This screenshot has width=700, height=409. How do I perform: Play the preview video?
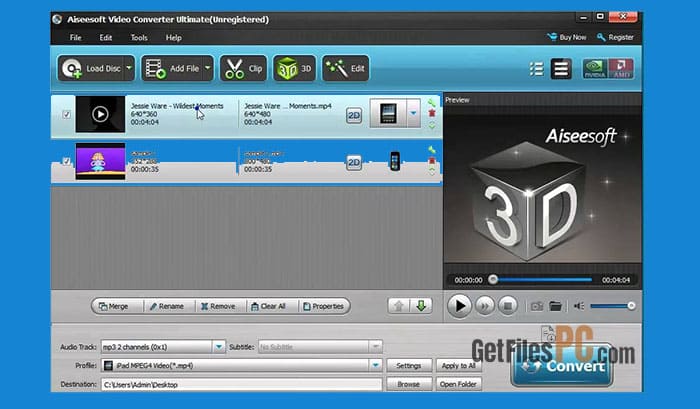459,306
